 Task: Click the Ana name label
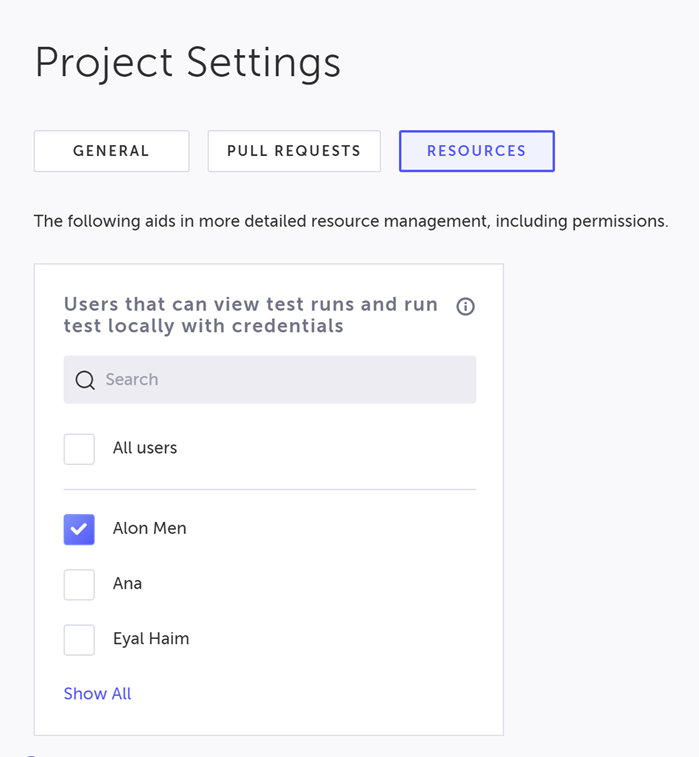[x=127, y=583]
